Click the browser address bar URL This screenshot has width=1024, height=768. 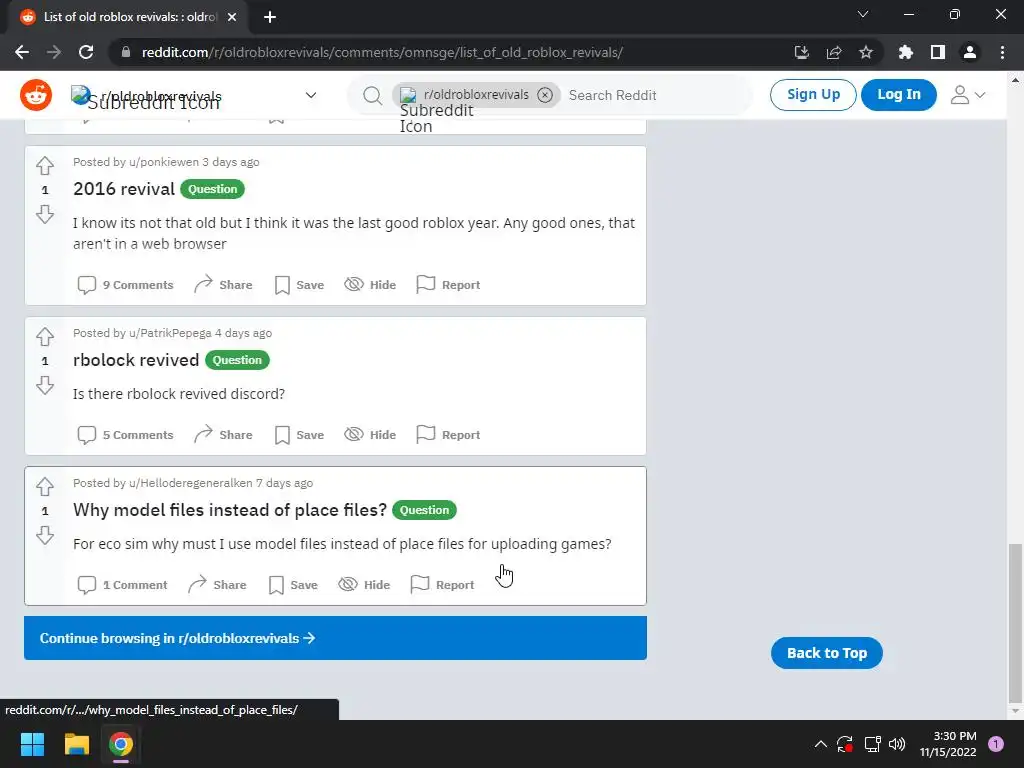click(x=382, y=52)
